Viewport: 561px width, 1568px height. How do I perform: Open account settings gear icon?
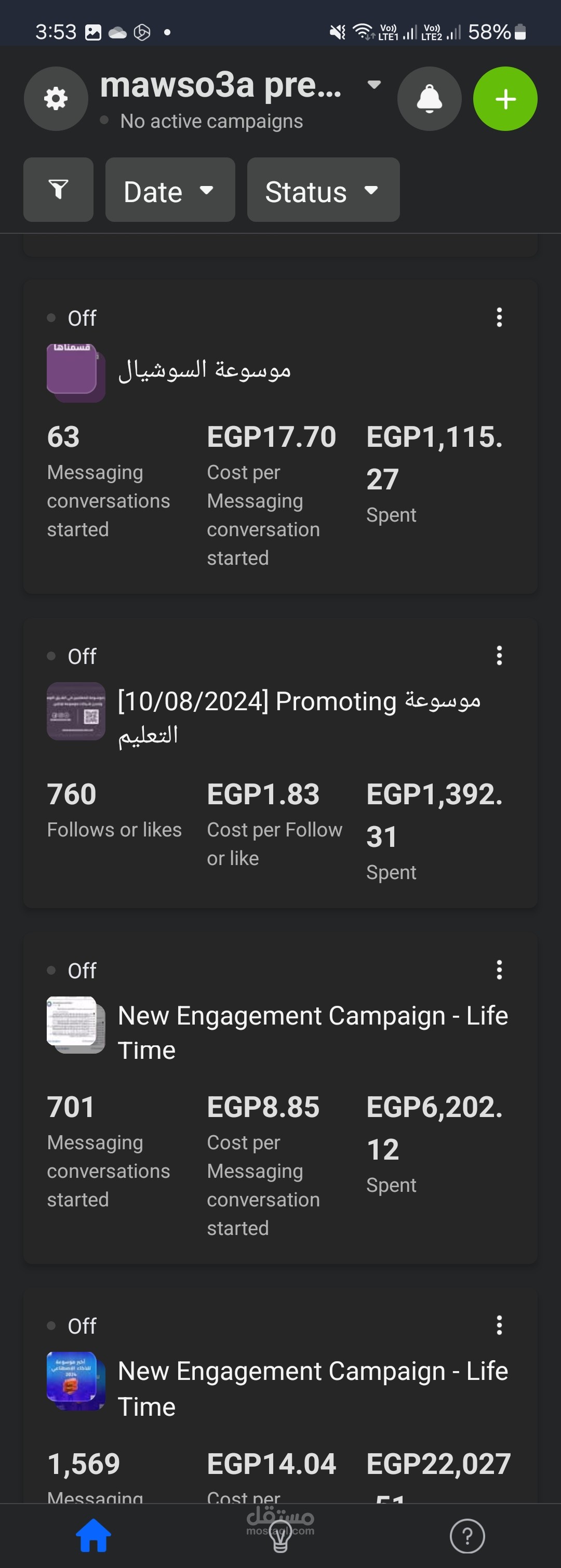click(x=56, y=99)
